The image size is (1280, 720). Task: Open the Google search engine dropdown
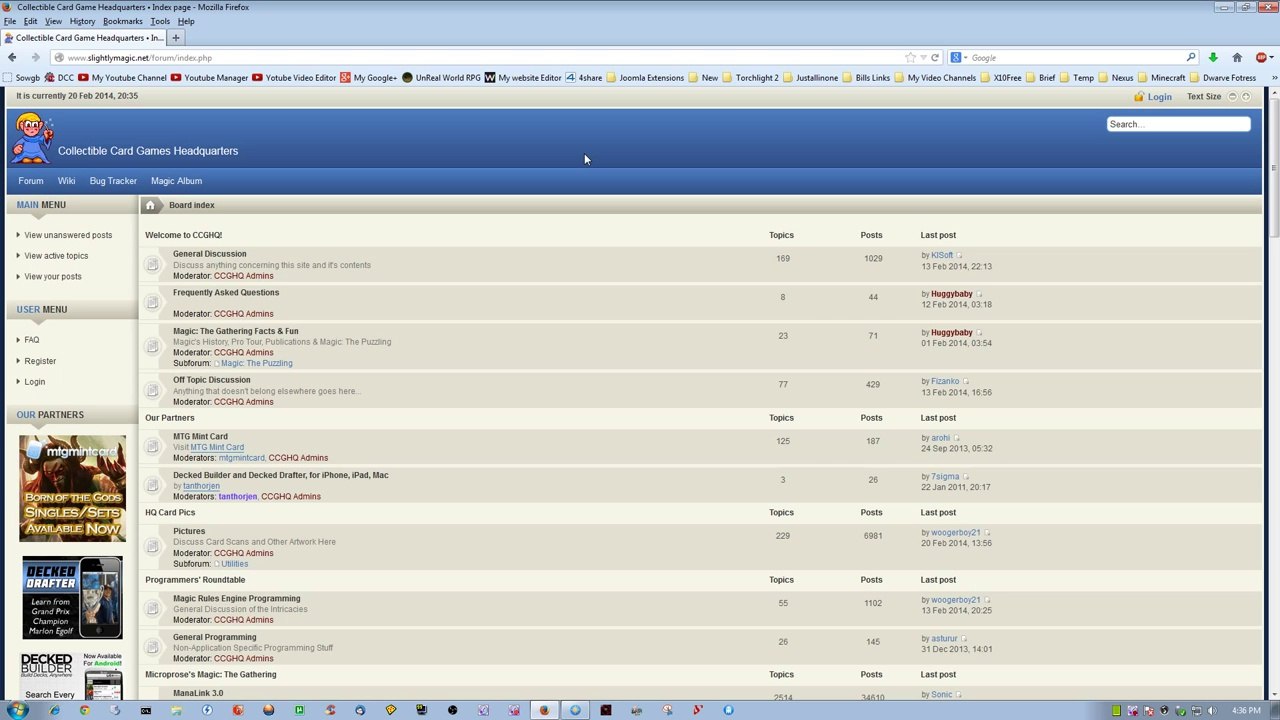point(959,58)
